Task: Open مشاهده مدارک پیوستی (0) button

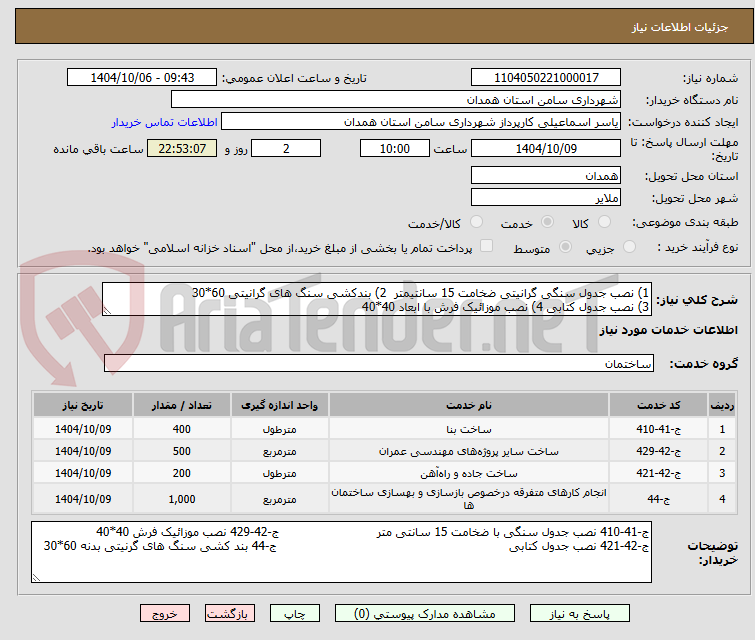Action: [x=425, y=614]
